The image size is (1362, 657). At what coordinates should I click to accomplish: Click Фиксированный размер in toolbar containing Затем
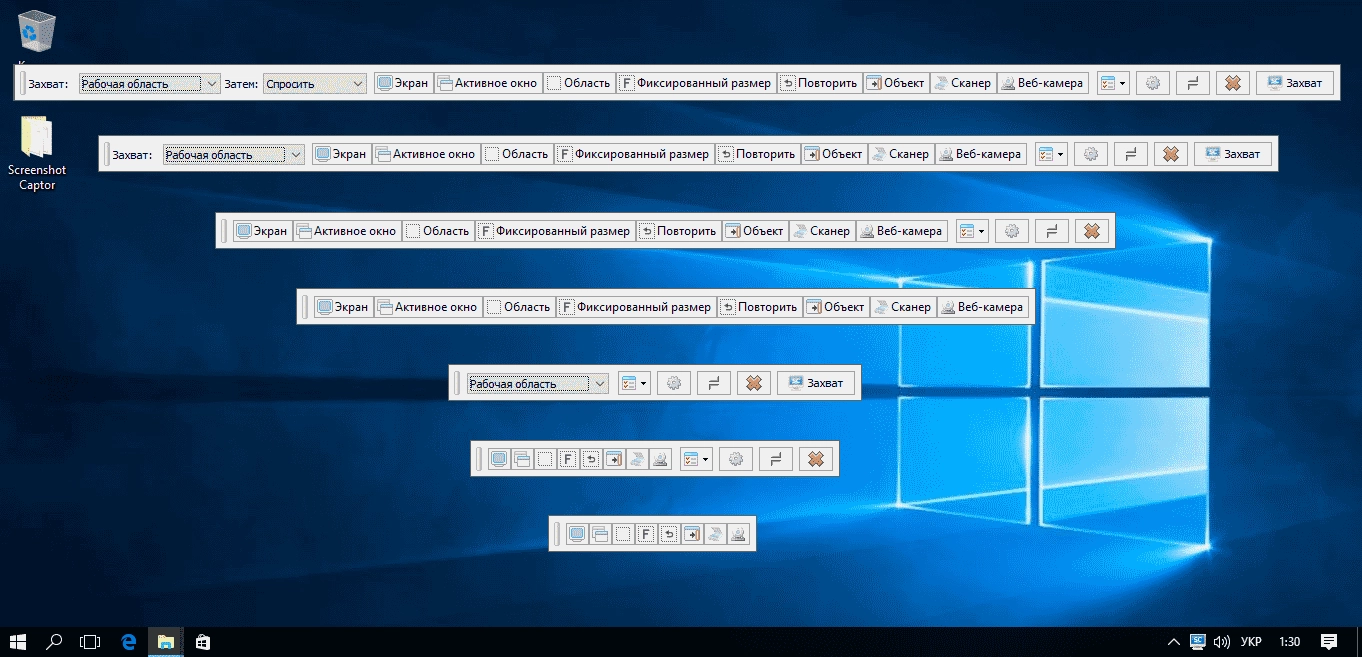(x=696, y=83)
